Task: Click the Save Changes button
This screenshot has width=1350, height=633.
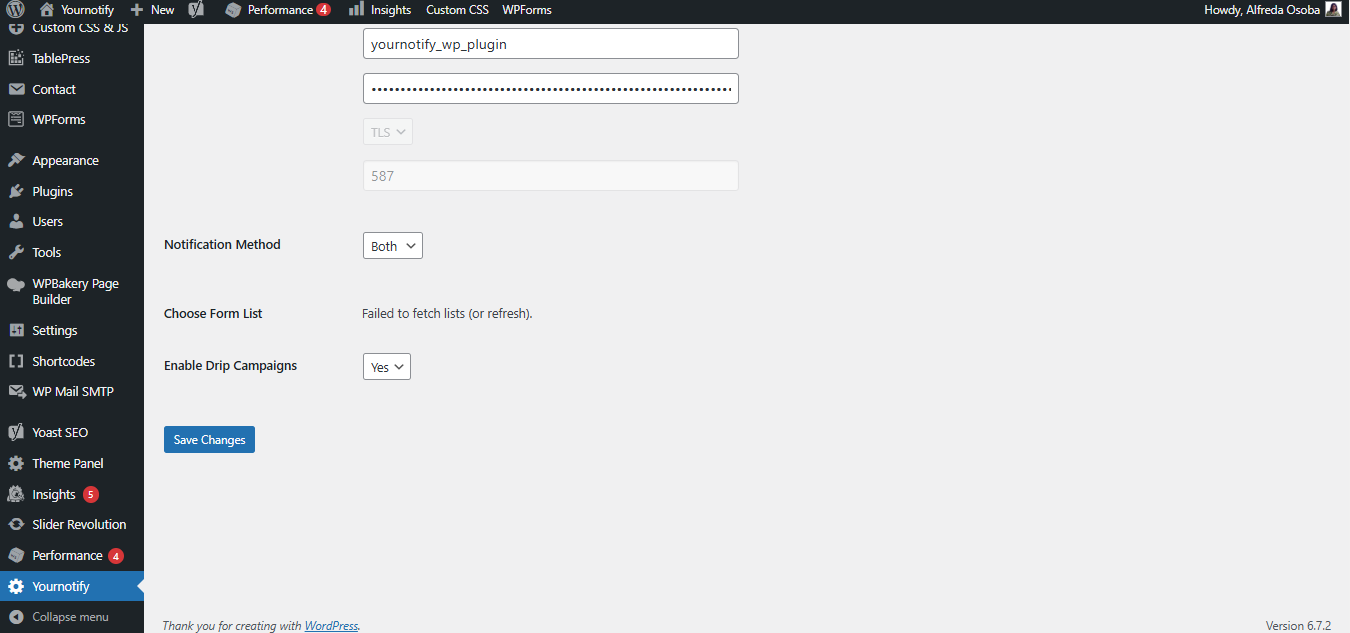Action: [209, 440]
